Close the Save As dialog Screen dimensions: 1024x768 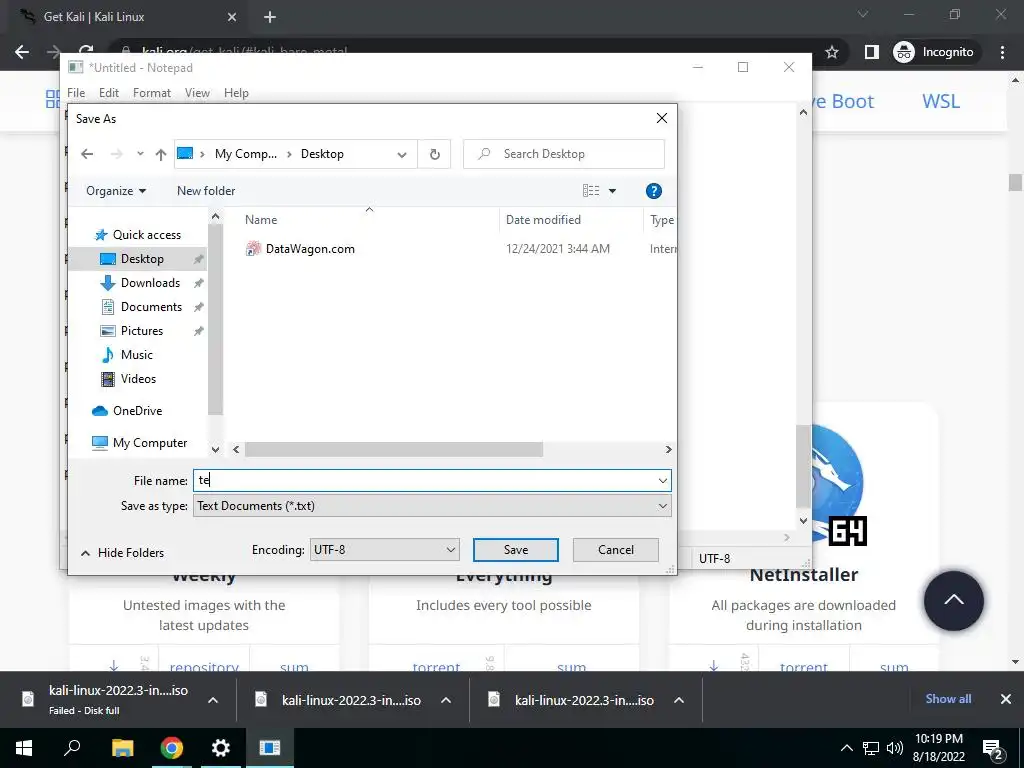(662, 118)
